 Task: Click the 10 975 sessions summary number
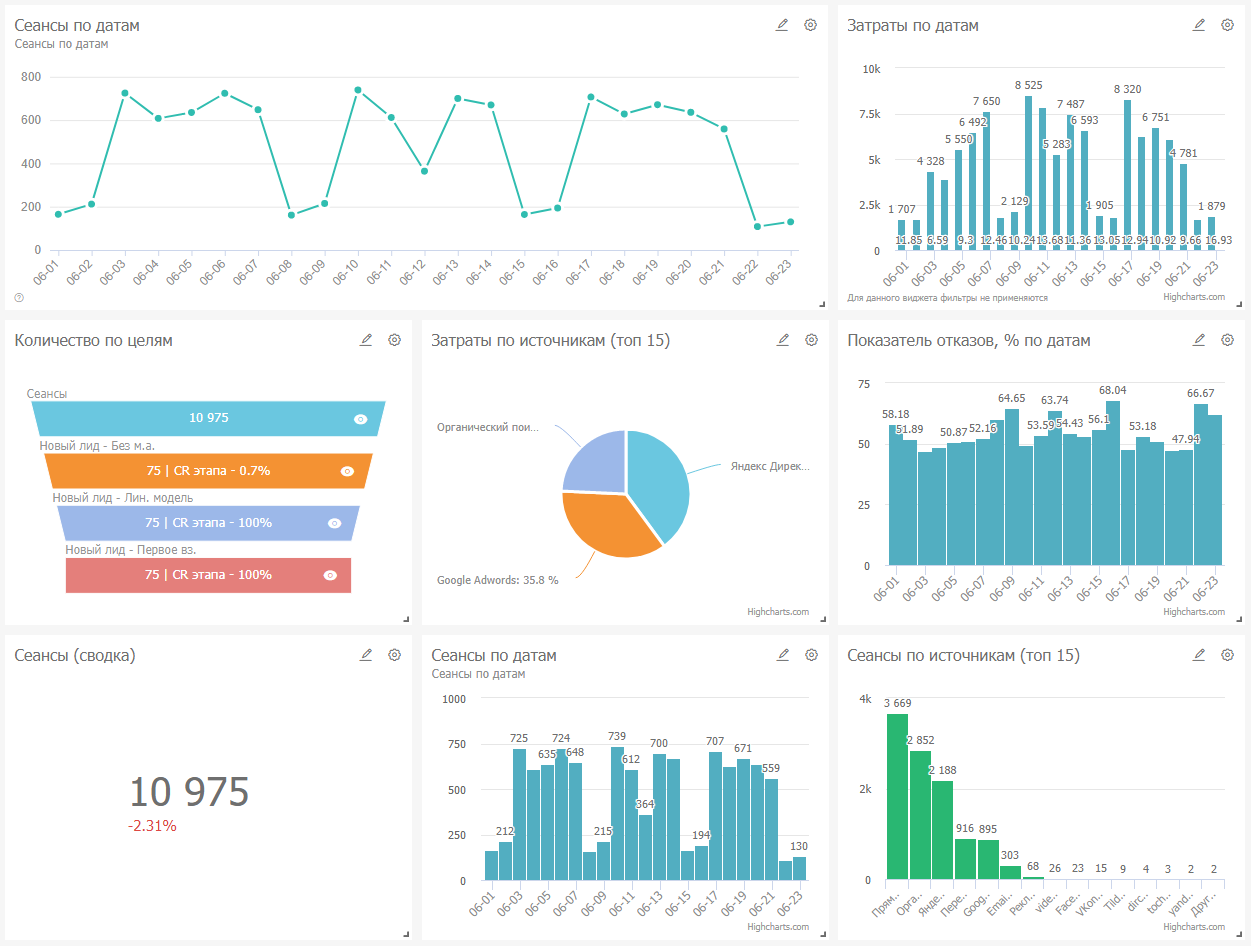pyautogui.click(x=189, y=792)
